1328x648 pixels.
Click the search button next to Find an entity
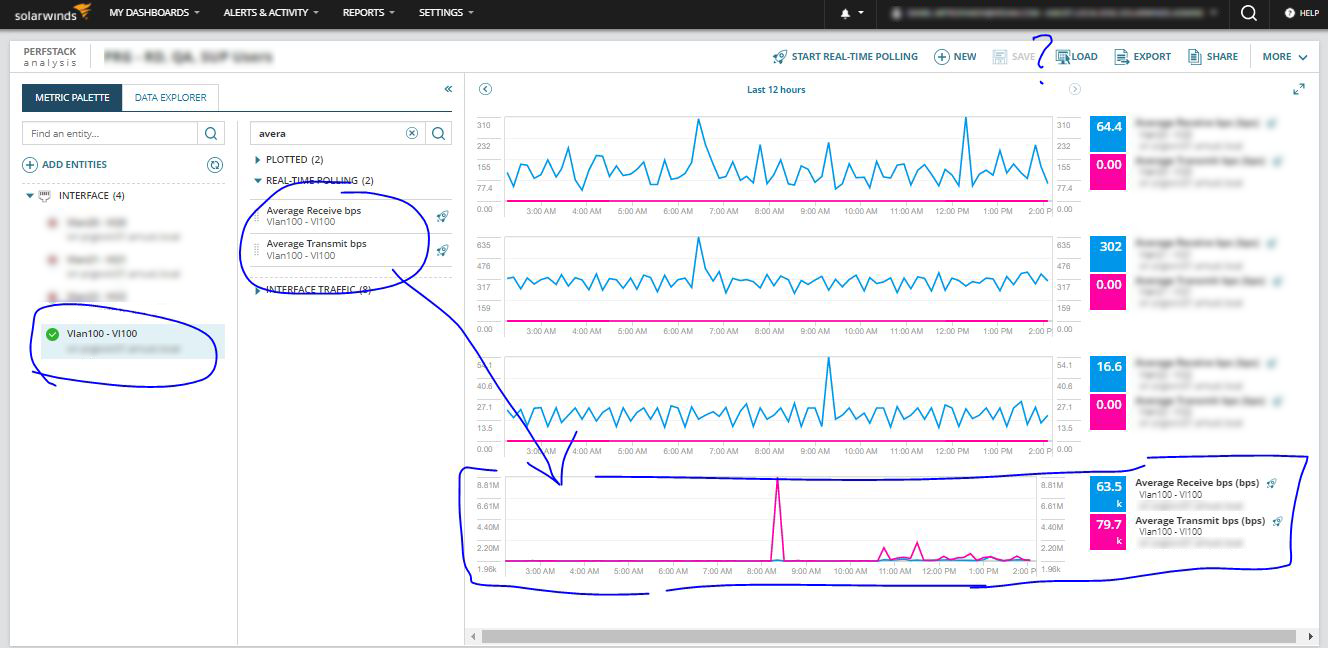pyautogui.click(x=211, y=133)
